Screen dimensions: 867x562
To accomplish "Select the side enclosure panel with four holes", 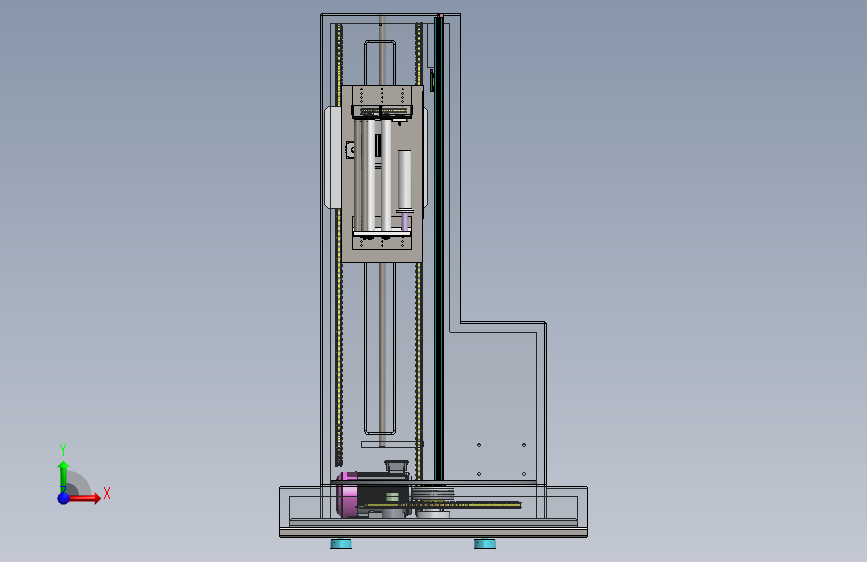I will point(492,407).
